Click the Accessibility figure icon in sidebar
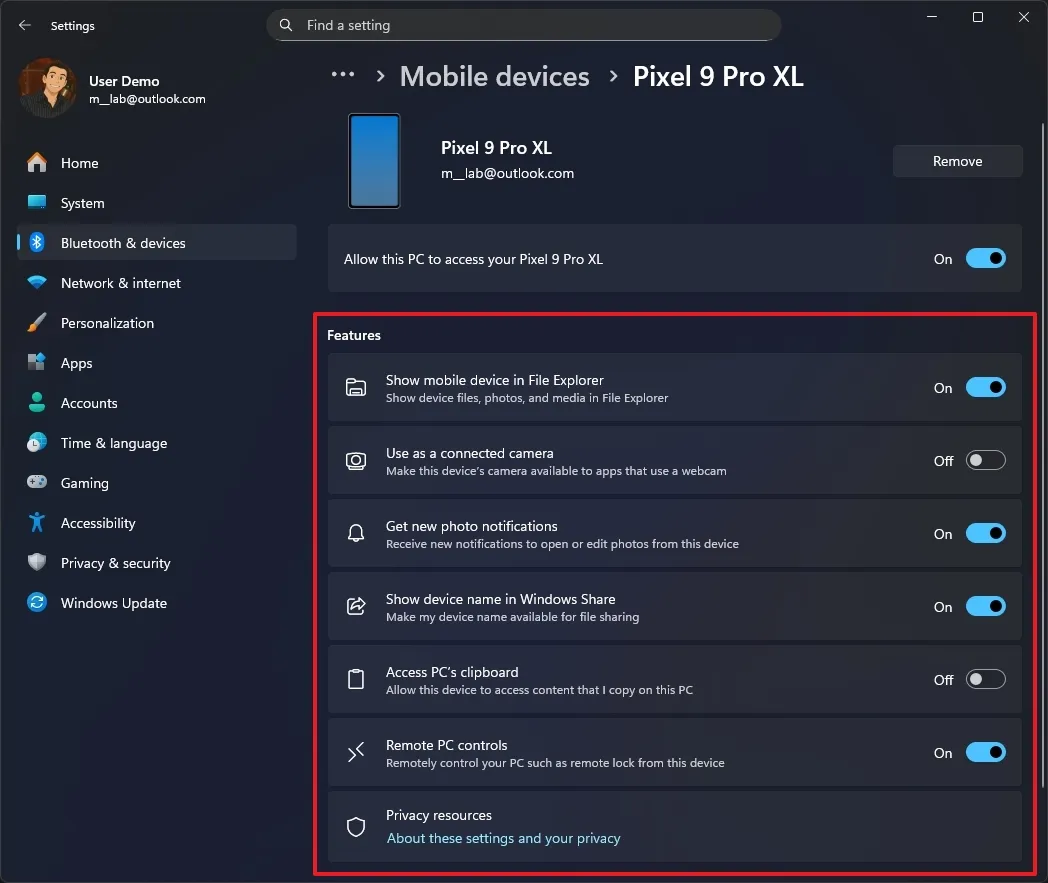Image resolution: width=1048 pixels, height=883 pixels. point(37,523)
